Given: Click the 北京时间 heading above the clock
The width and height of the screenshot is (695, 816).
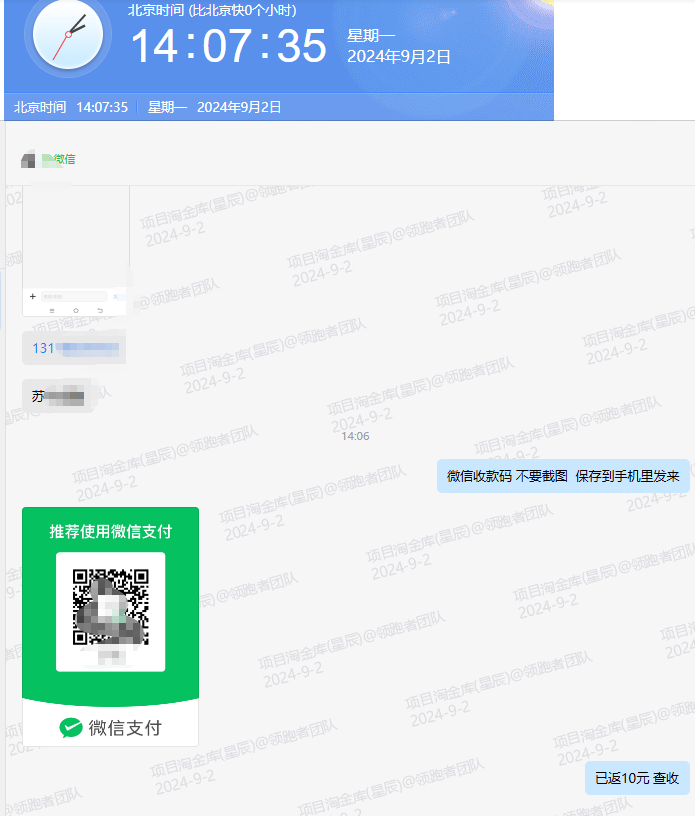Looking at the screenshot, I should (212, 10).
